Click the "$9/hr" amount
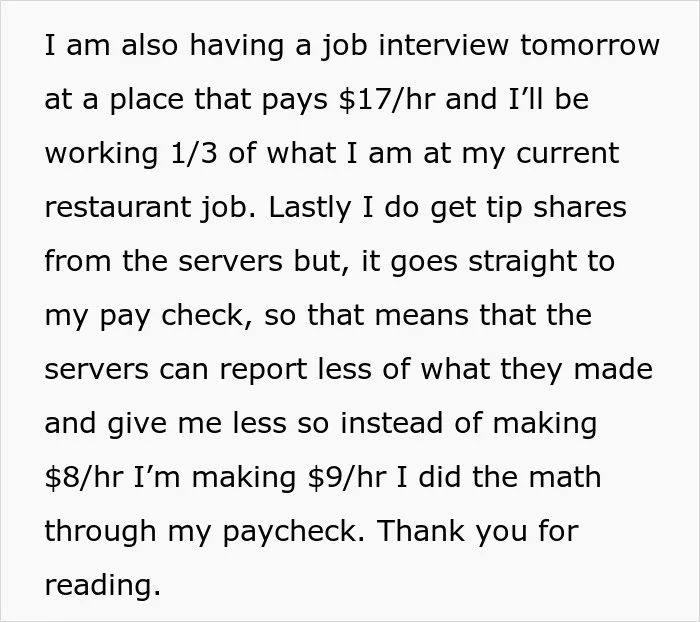This screenshot has height=622, width=700. pos(346,477)
